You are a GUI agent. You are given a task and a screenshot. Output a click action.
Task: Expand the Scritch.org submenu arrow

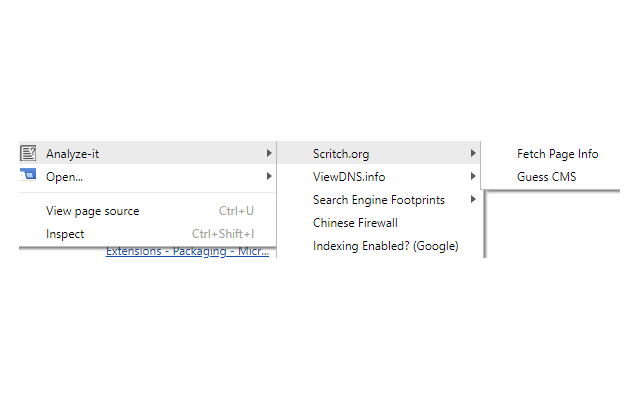coord(473,153)
